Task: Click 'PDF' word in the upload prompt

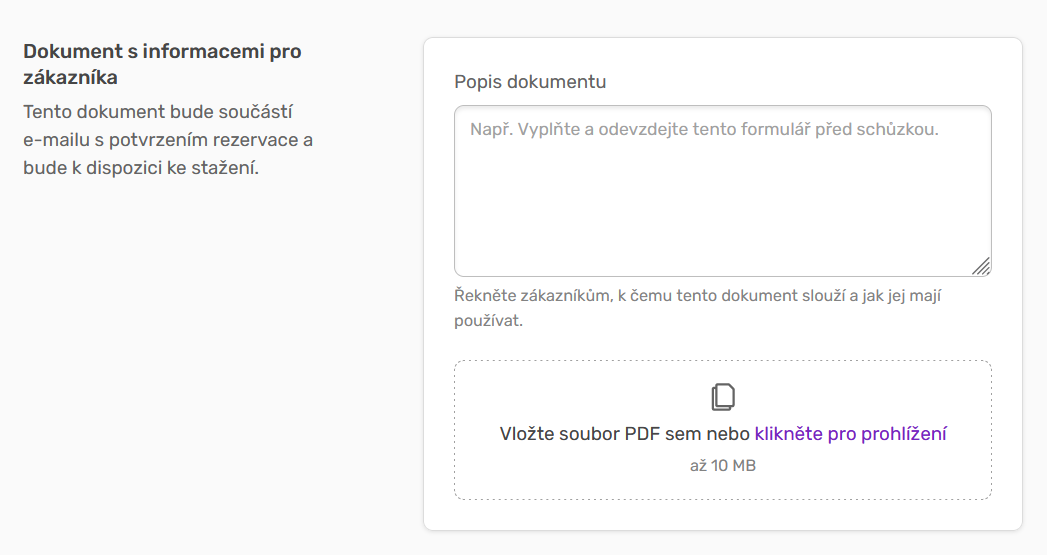Action: 642,434
